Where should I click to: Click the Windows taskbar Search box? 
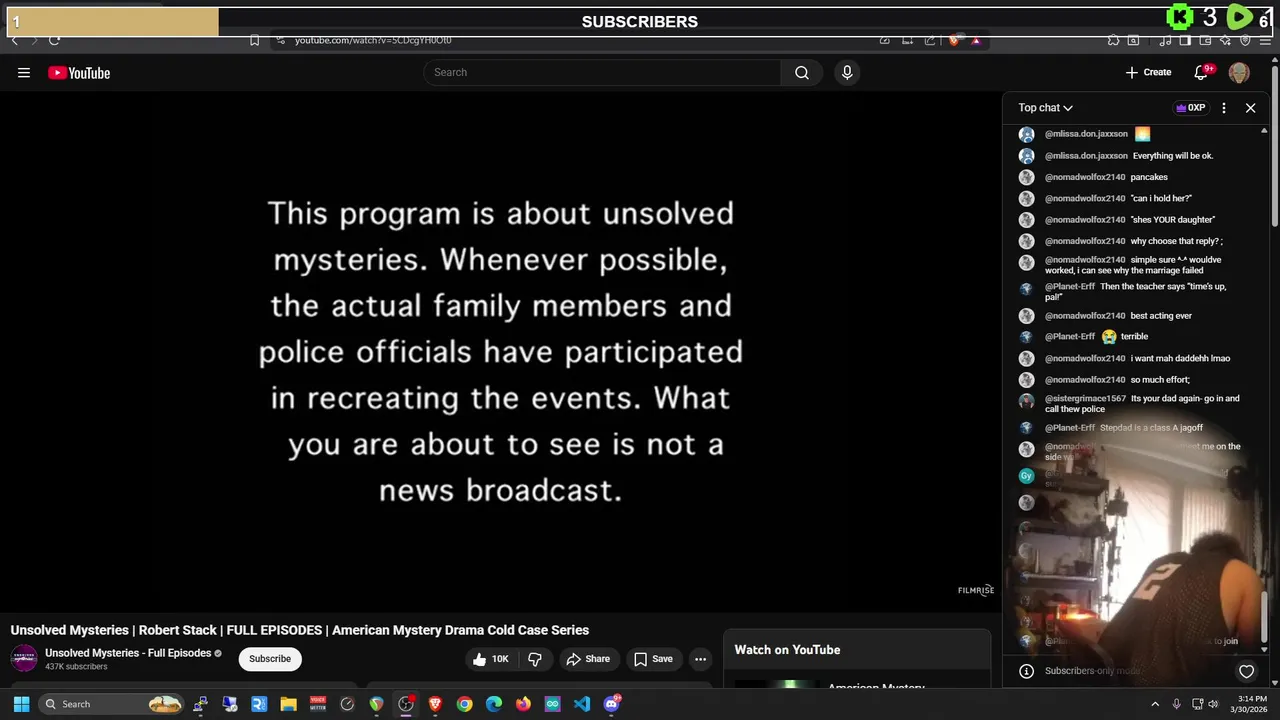111,704
